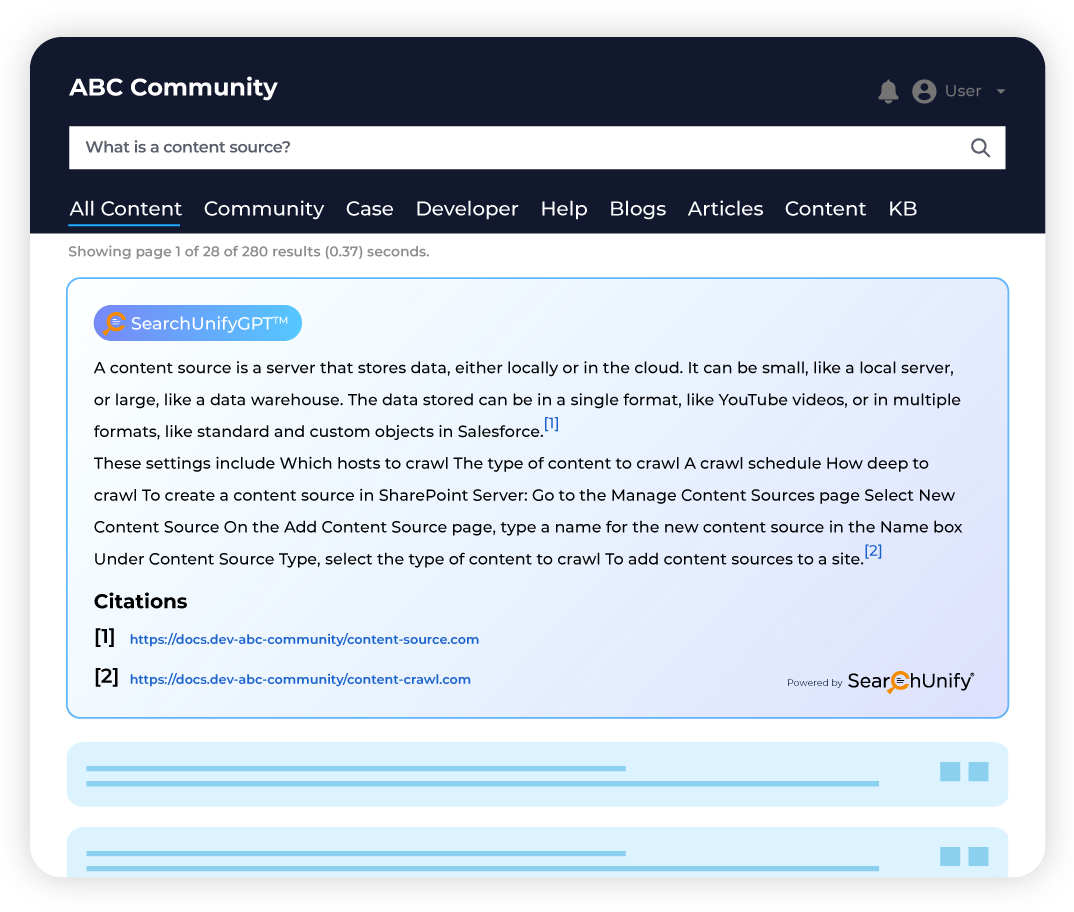Show the Articles tab
1074x912 pixels.
725,208
